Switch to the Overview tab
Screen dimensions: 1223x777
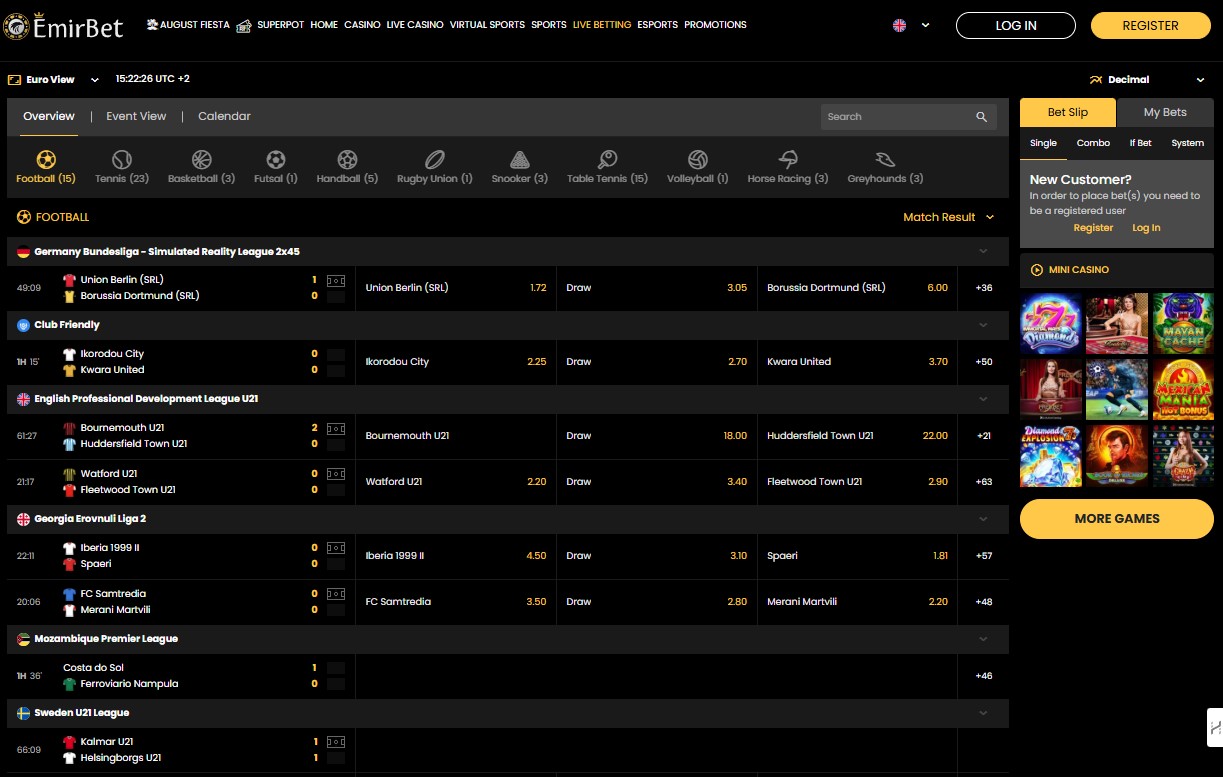point(49,117)
